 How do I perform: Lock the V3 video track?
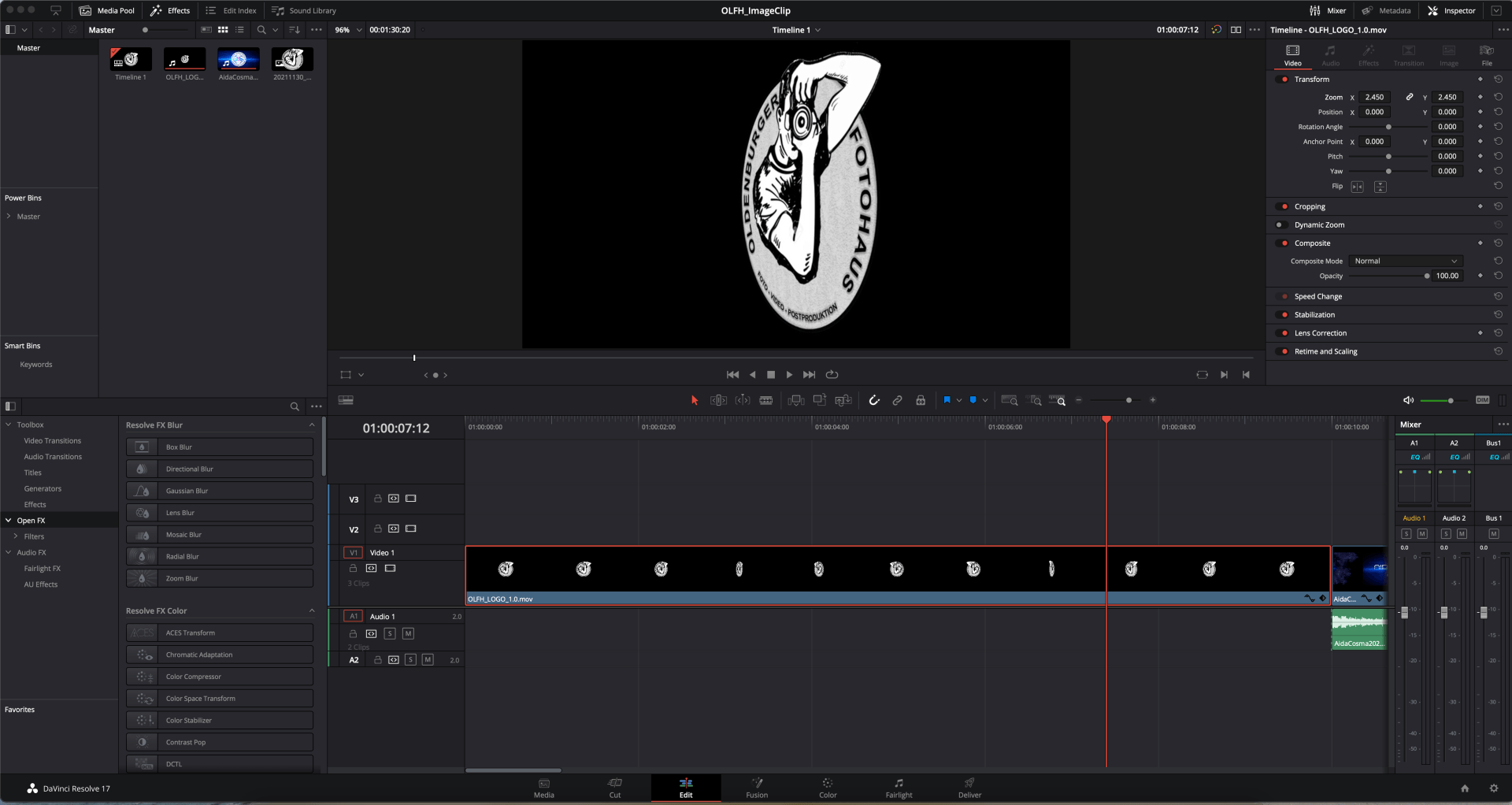pos(377,499)
